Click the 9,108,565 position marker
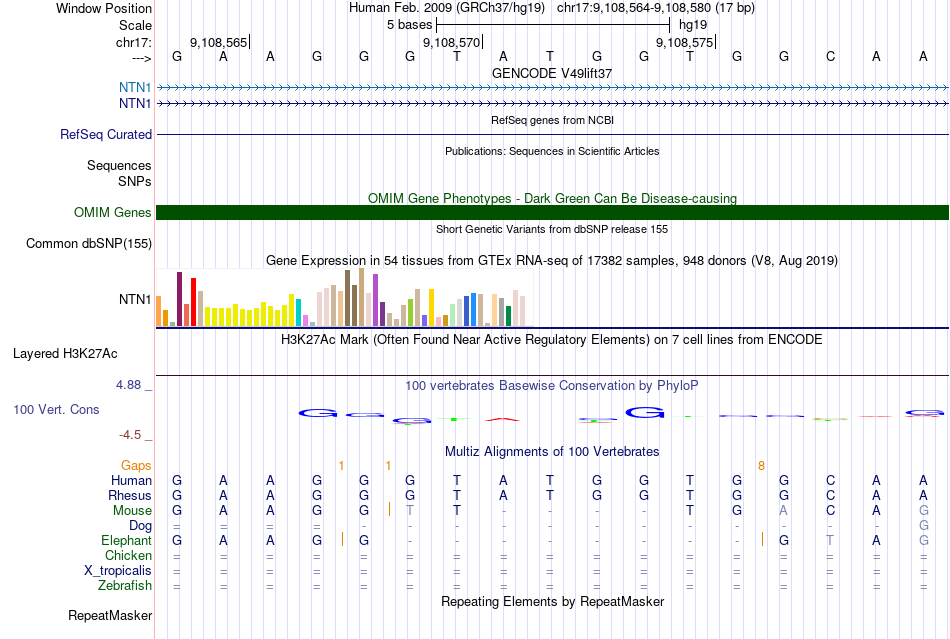This screenshot has height=639, width=950. click(x=219, y=42)
